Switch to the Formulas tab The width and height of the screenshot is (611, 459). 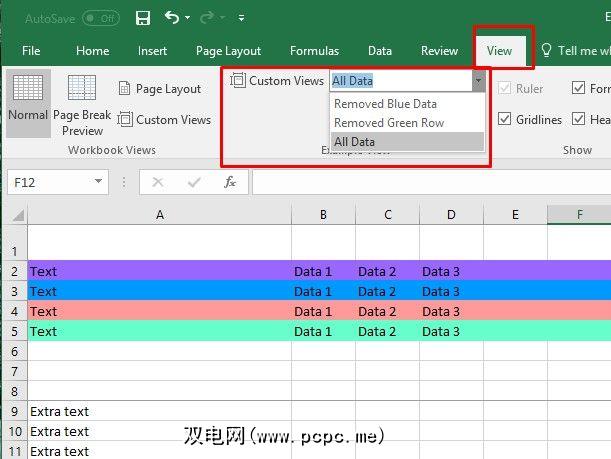click(314, 51)
